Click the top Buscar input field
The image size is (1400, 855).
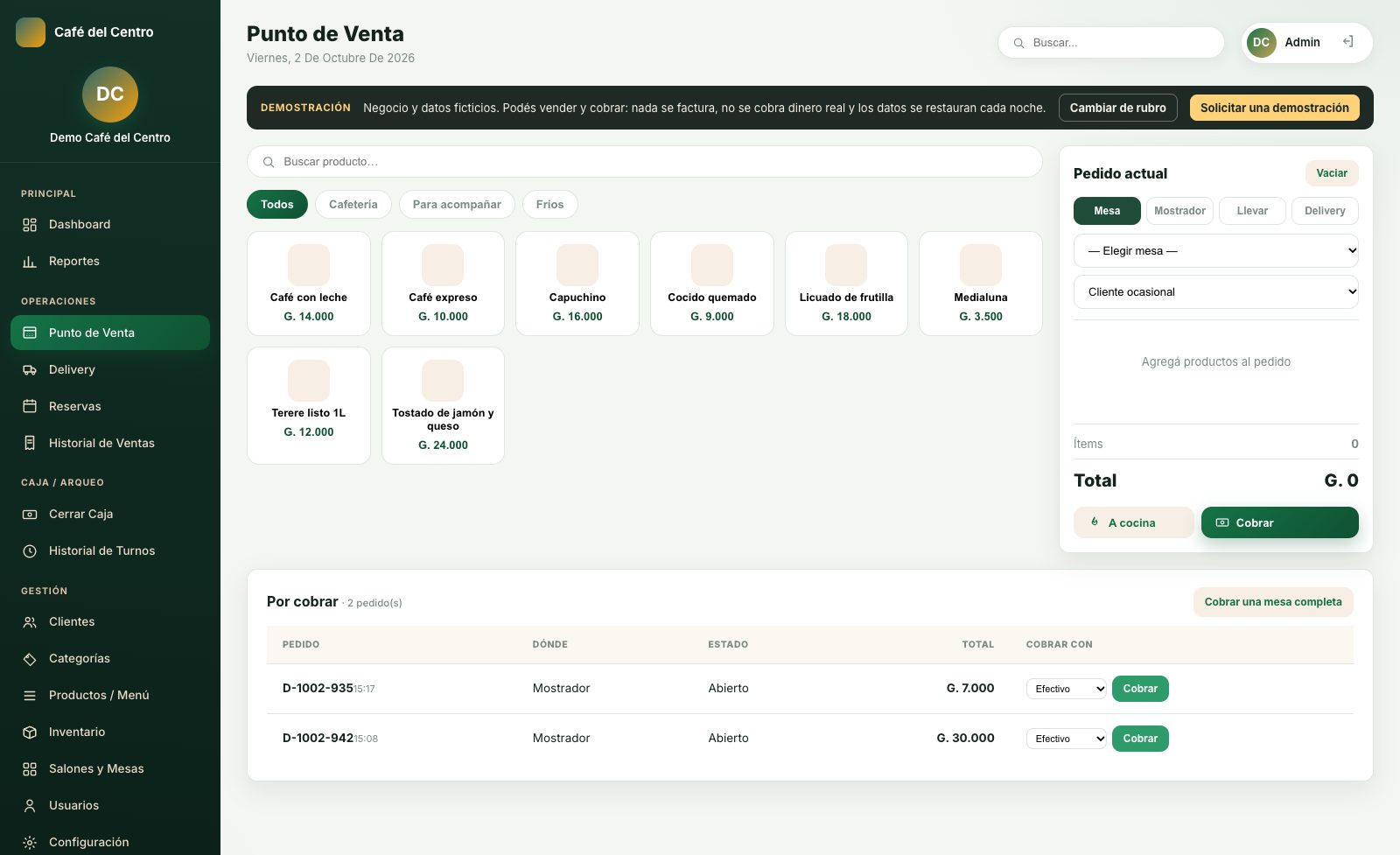1111,42
